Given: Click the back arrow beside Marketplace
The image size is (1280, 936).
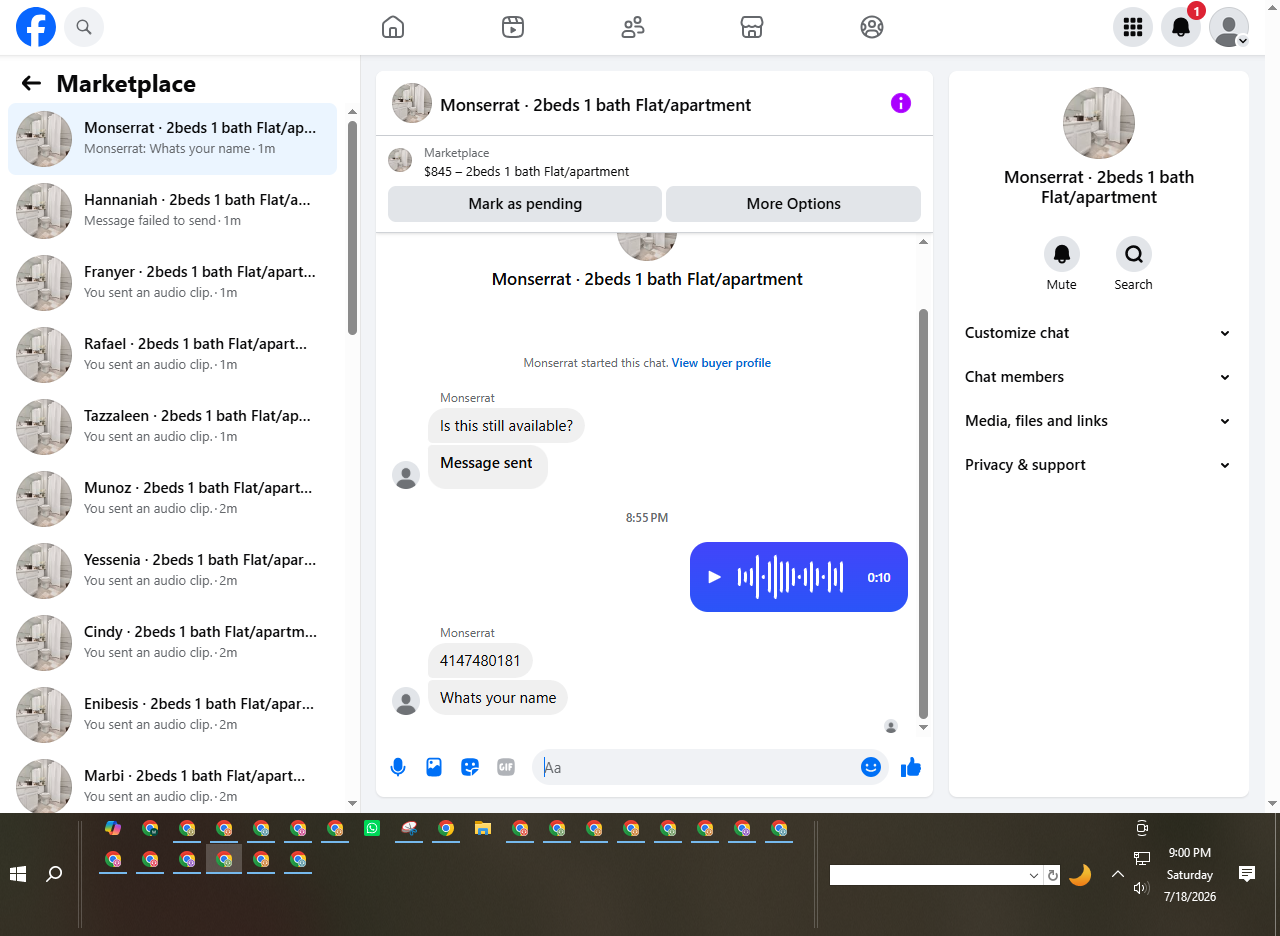Looking at the screenshot, I should (x=31, y=84).
